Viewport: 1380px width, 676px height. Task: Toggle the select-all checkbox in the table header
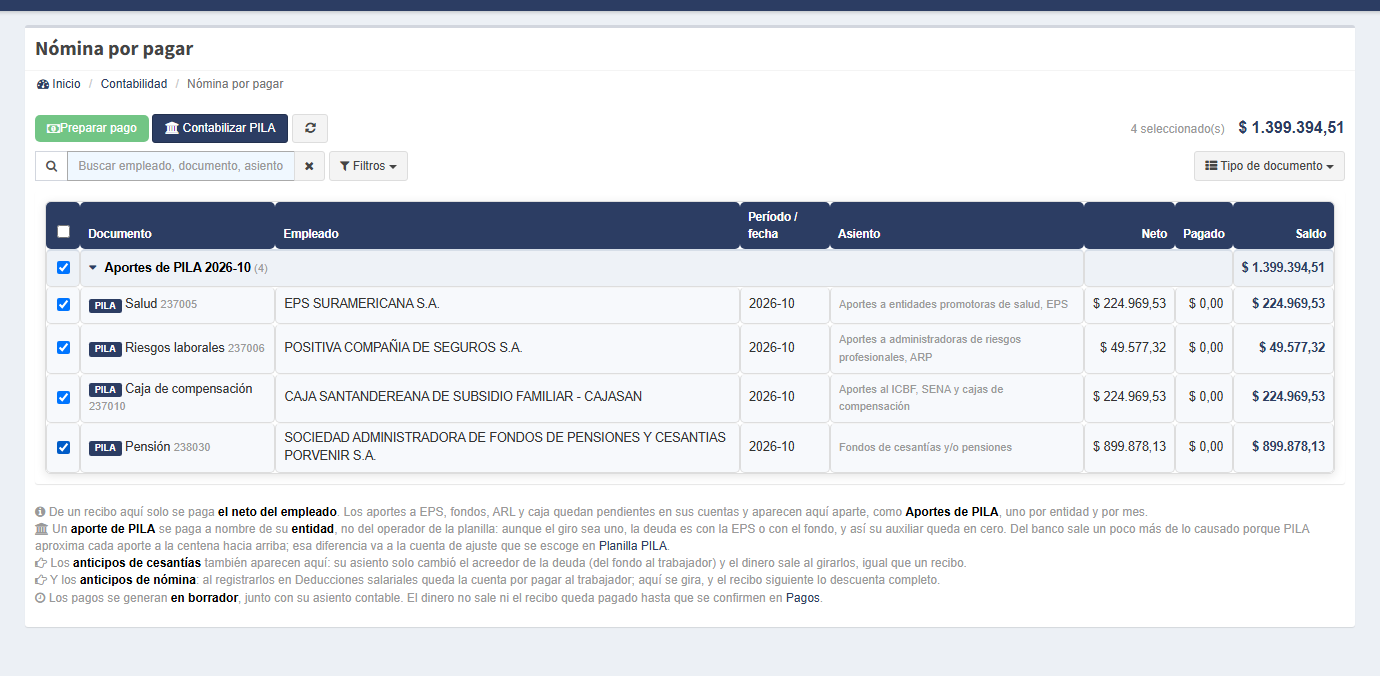[x=64, y=232]
